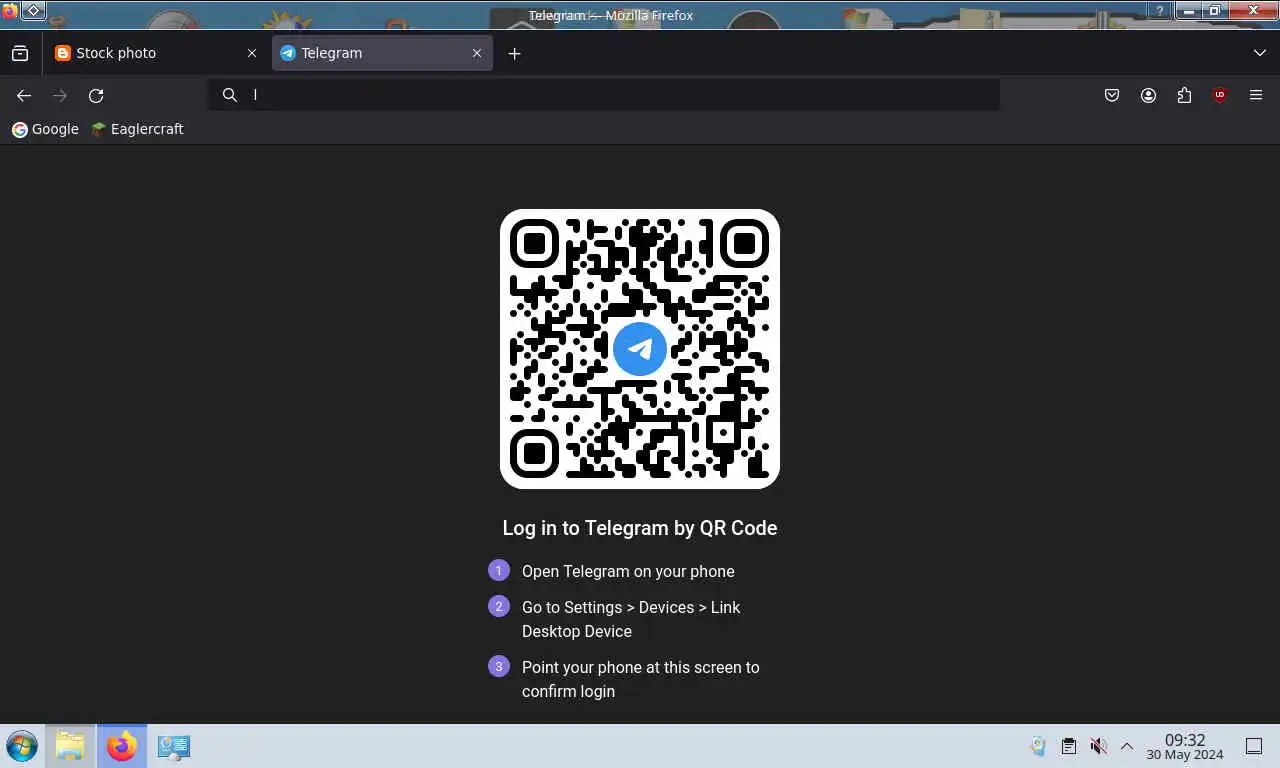Click the first system tray applet icon
Screen dimensions: 1280x768
1038,746
